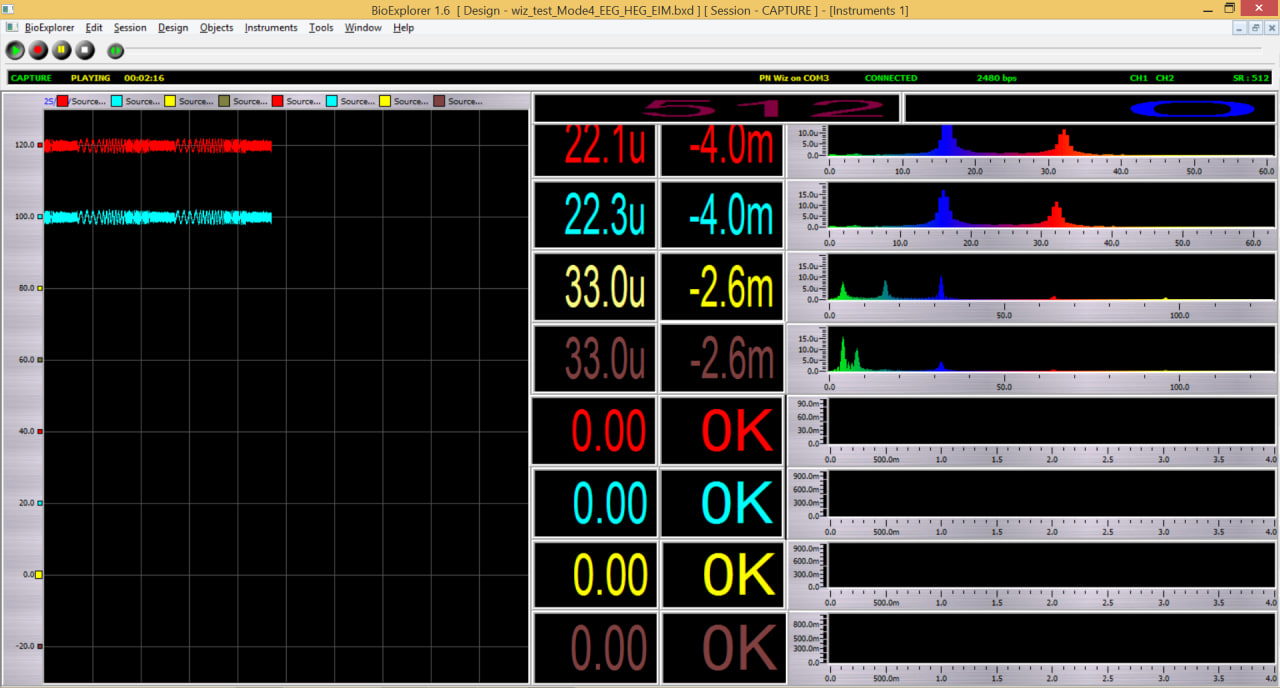The image size is (1280, 688).
Task: Click the BioExplorer document icon in menu bar
Action: pyautogui.click(x=11, y=28)
